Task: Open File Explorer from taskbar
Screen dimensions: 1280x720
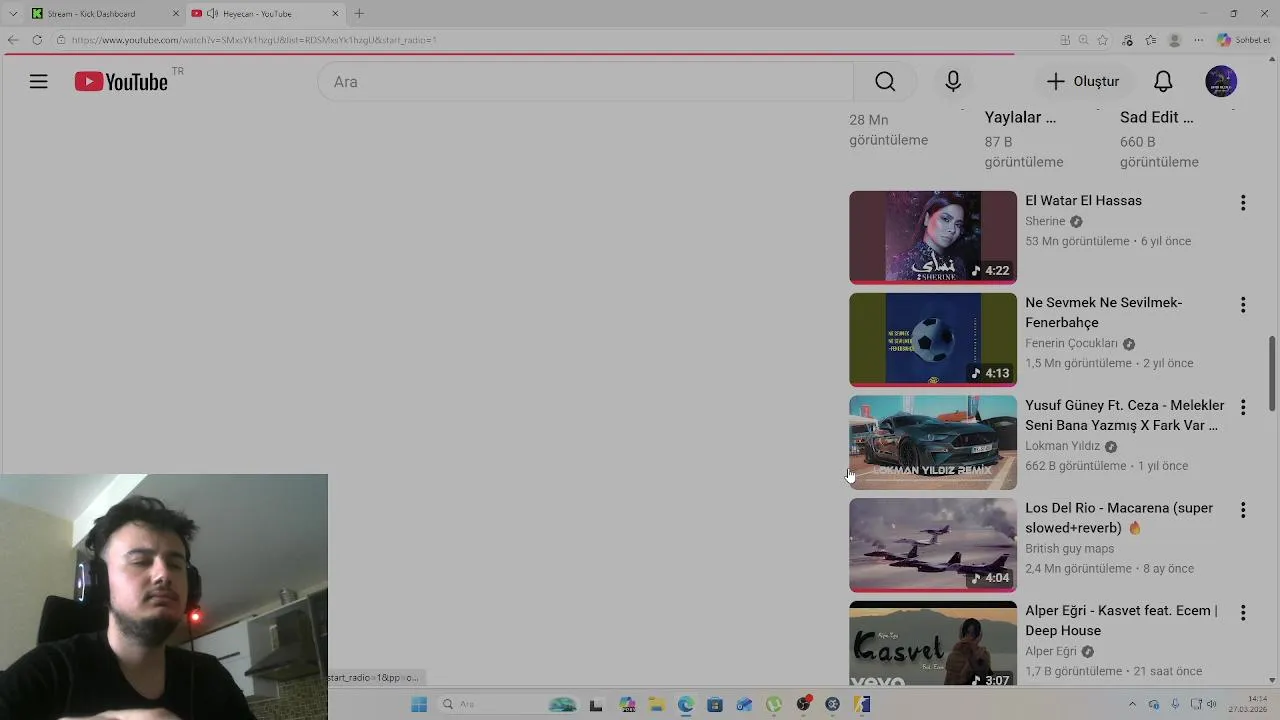Action: [656, 705]
